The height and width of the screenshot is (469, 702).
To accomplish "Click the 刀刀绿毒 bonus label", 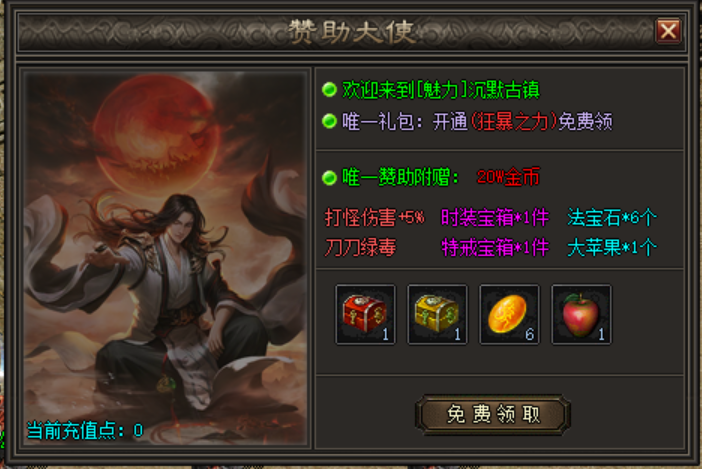I will tap(360, 247).
